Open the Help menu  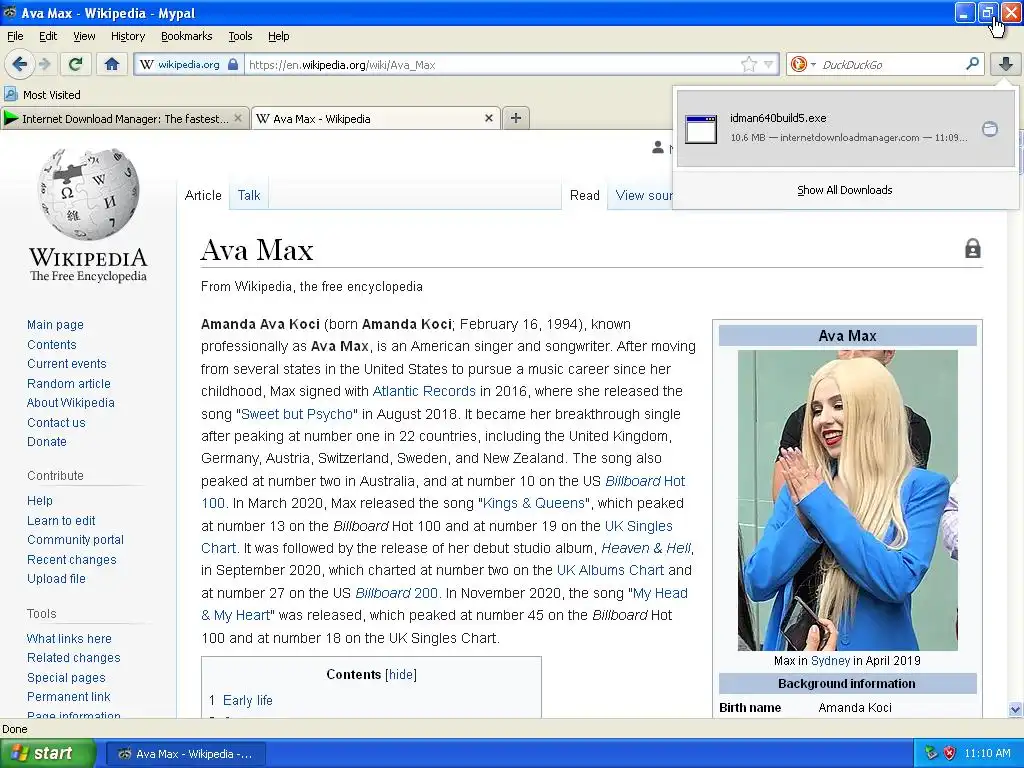(278, 36)
